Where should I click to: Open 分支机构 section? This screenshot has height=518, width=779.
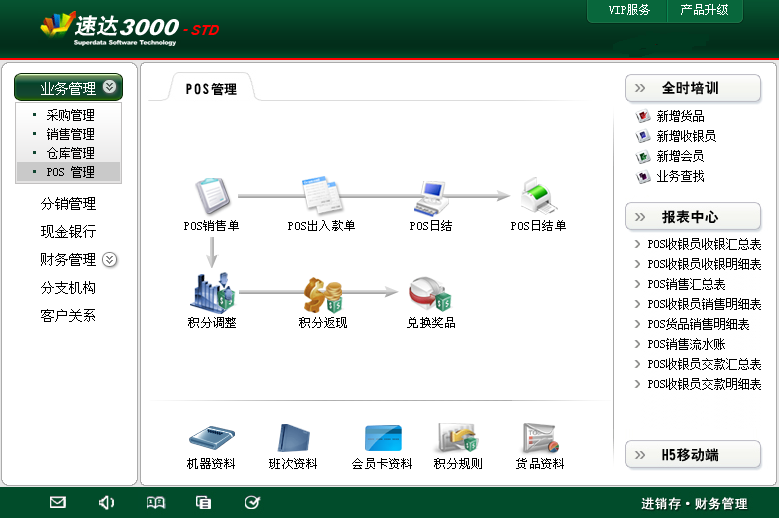tap(69, 288)
